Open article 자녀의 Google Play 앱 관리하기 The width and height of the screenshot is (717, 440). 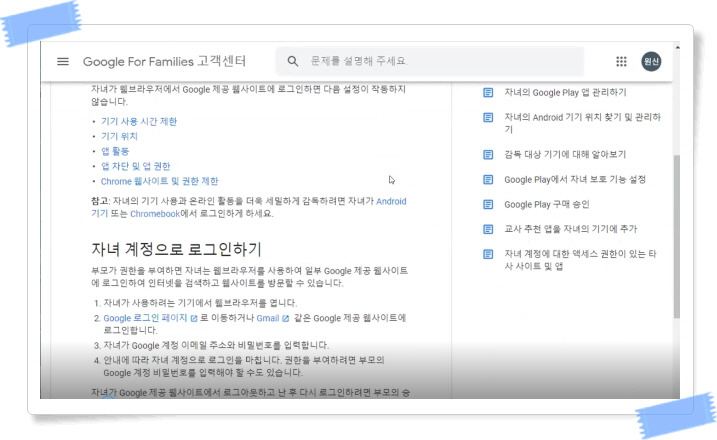click(565, 92)
